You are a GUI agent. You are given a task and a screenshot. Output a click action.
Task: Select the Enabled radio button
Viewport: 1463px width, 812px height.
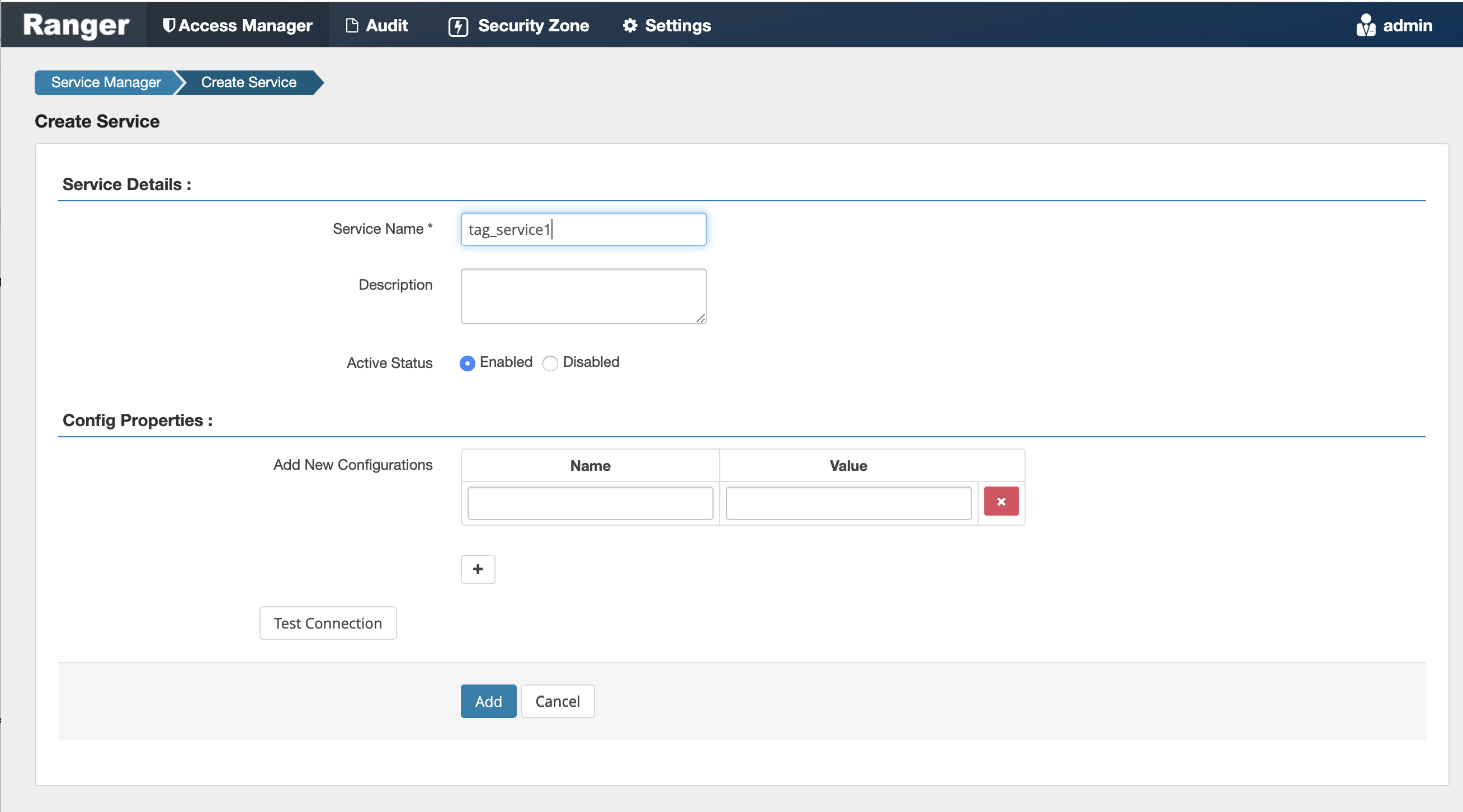tap(467, 363)
